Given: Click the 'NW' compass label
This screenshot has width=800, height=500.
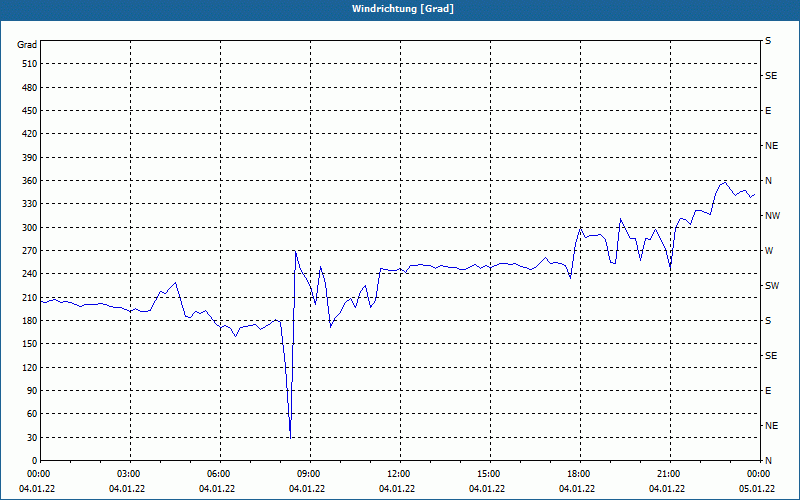Looking at the screenshot, I should (x=772, y=216).
